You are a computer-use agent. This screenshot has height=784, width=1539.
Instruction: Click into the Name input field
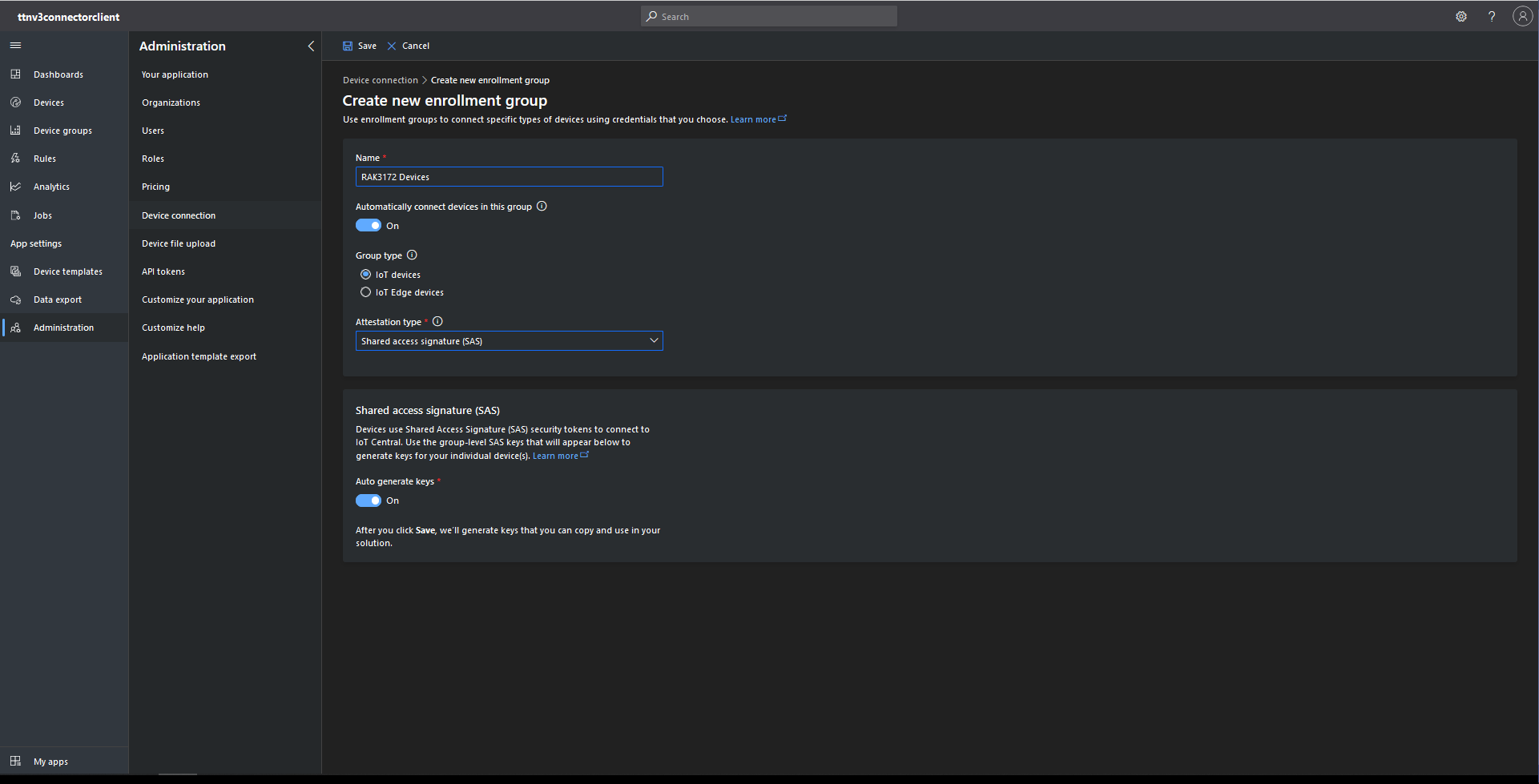[x=509, y=177]
